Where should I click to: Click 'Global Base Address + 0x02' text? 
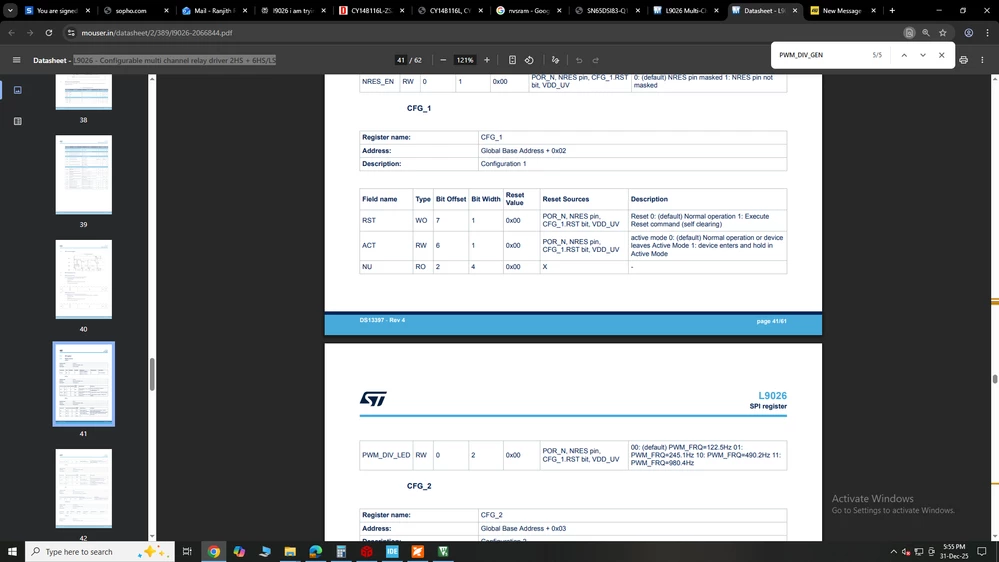coord(523,150)
